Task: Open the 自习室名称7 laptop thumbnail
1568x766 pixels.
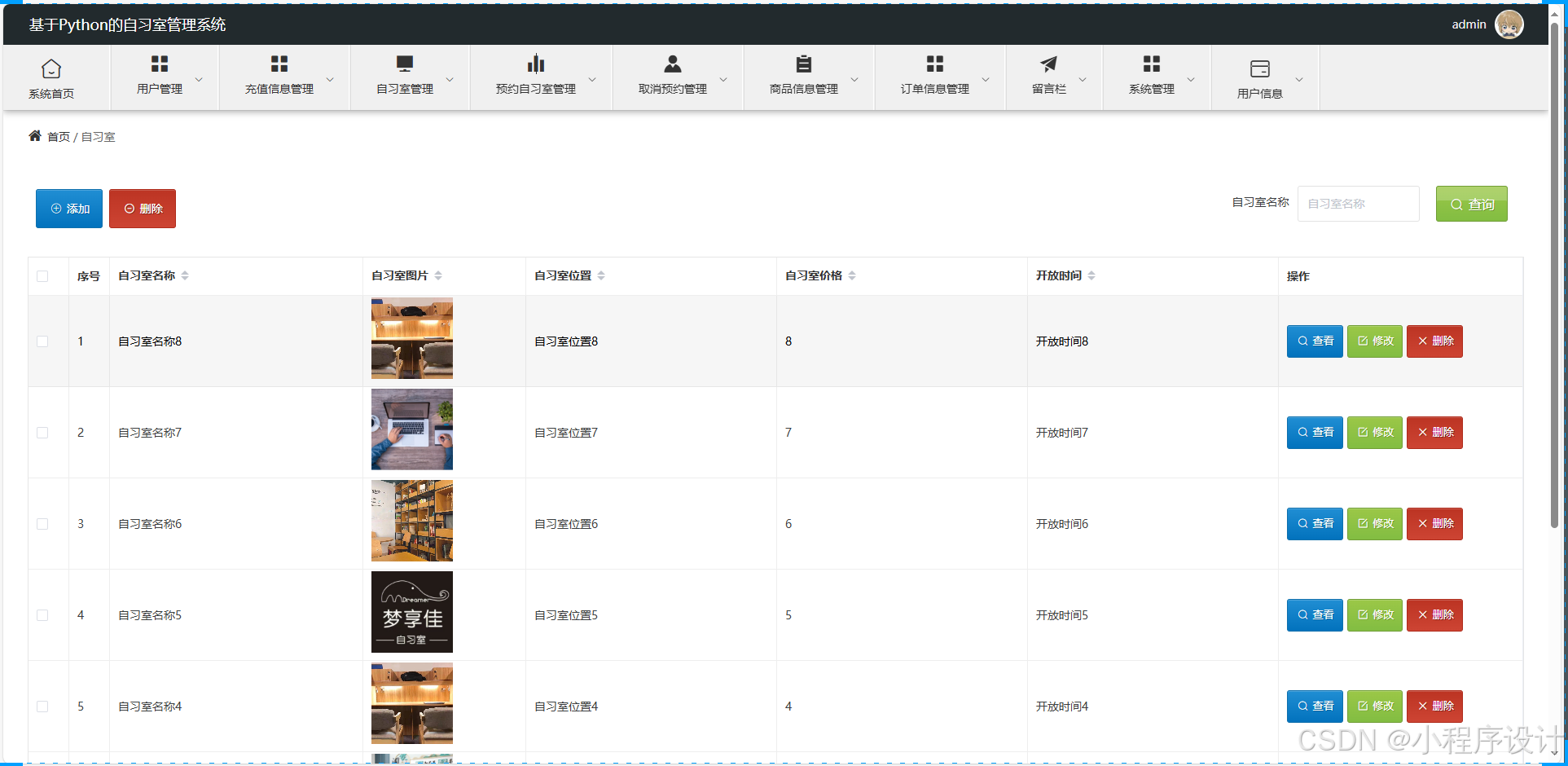Action: click(412, 429)
